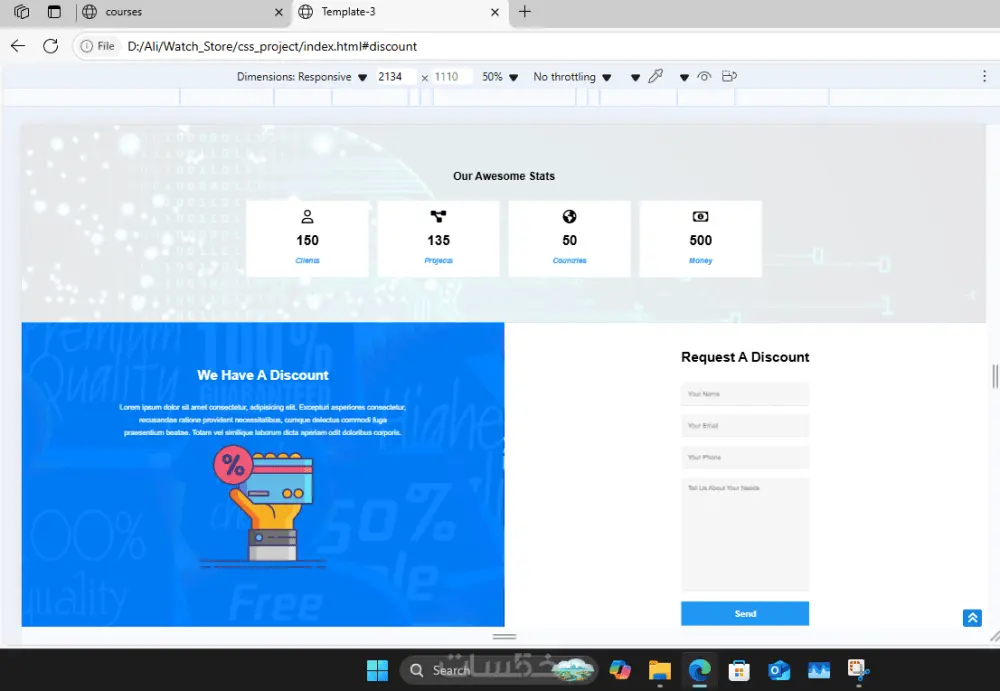Close the courses tab

click(279, 12)
